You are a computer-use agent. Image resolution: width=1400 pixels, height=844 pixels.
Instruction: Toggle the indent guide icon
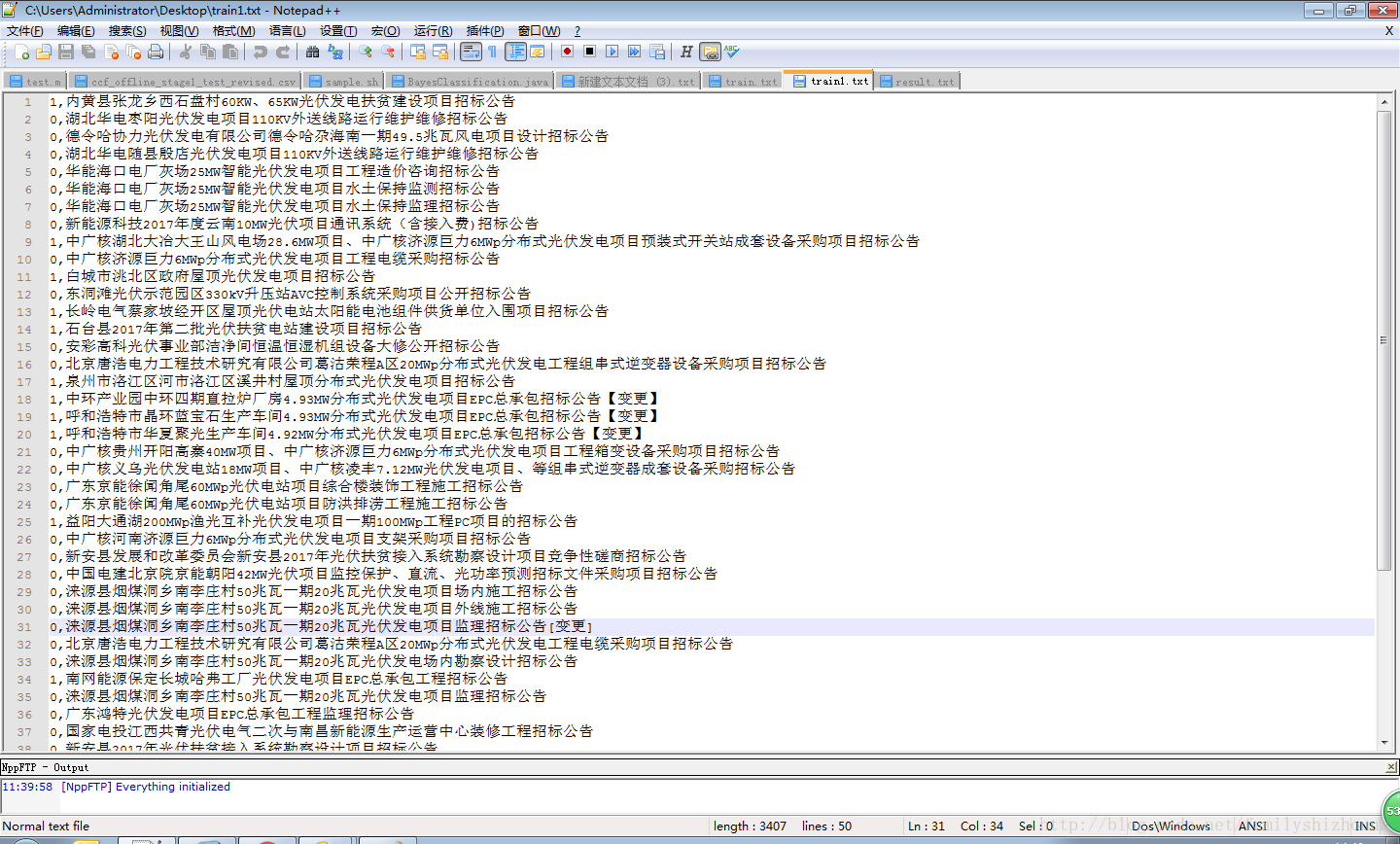[515, 52]
